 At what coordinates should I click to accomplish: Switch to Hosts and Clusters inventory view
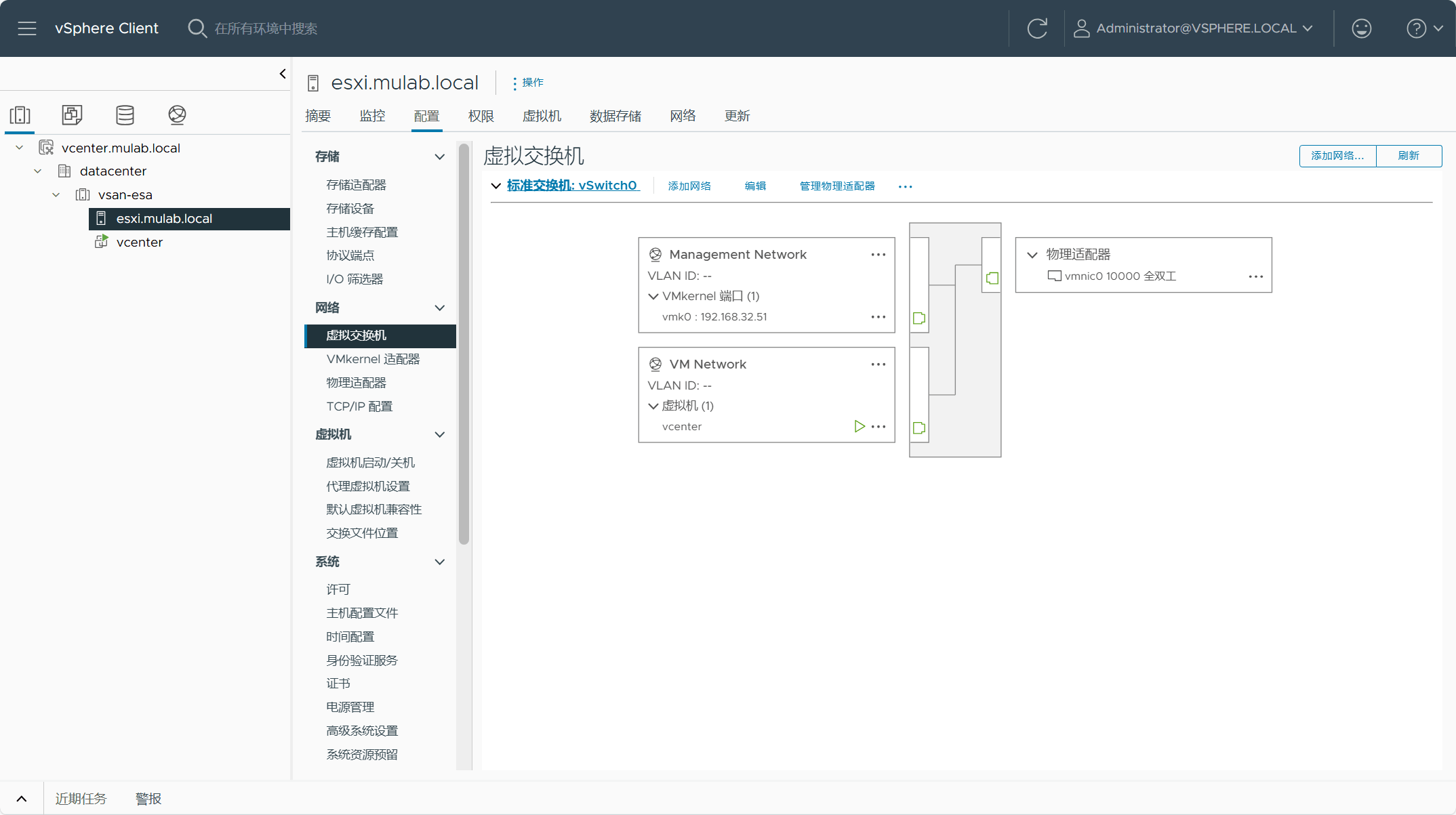tap(20, 114)
